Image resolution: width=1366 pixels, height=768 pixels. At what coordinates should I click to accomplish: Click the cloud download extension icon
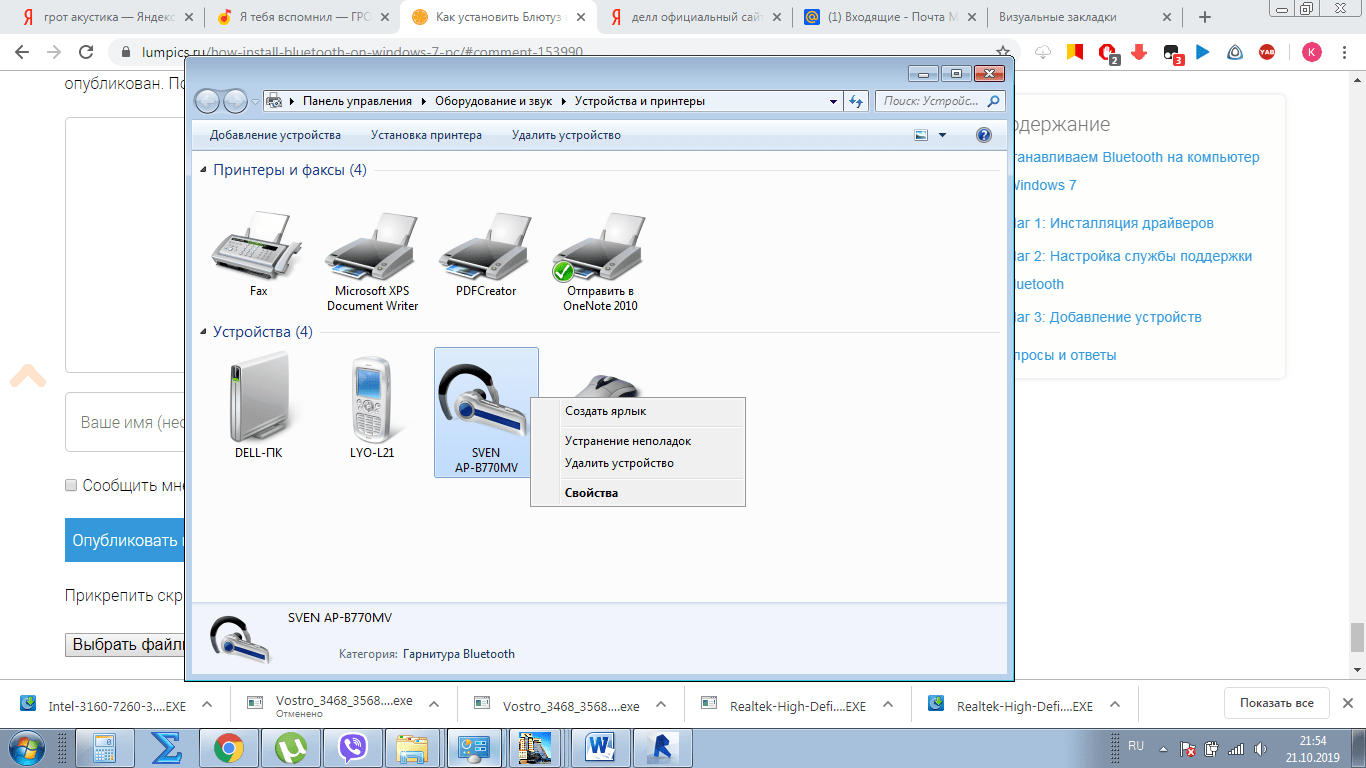click(1043, 52)
